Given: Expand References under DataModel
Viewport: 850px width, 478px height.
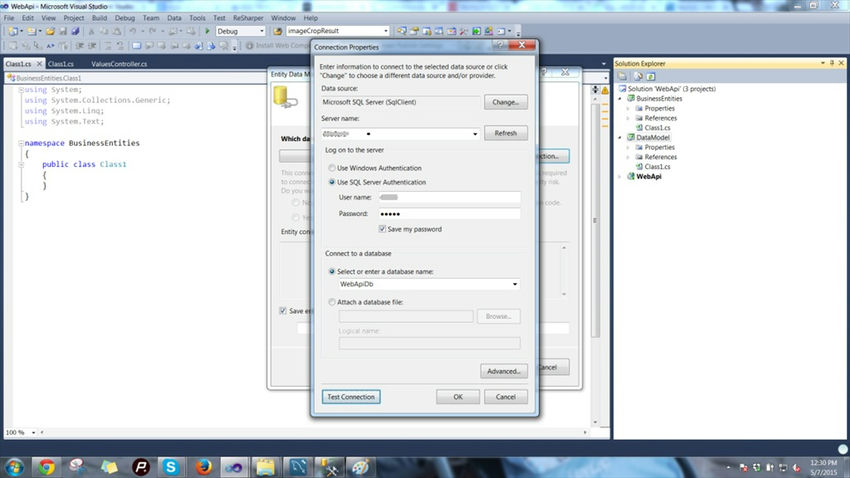Looking at the screenshot, I should tap(628, 157).
